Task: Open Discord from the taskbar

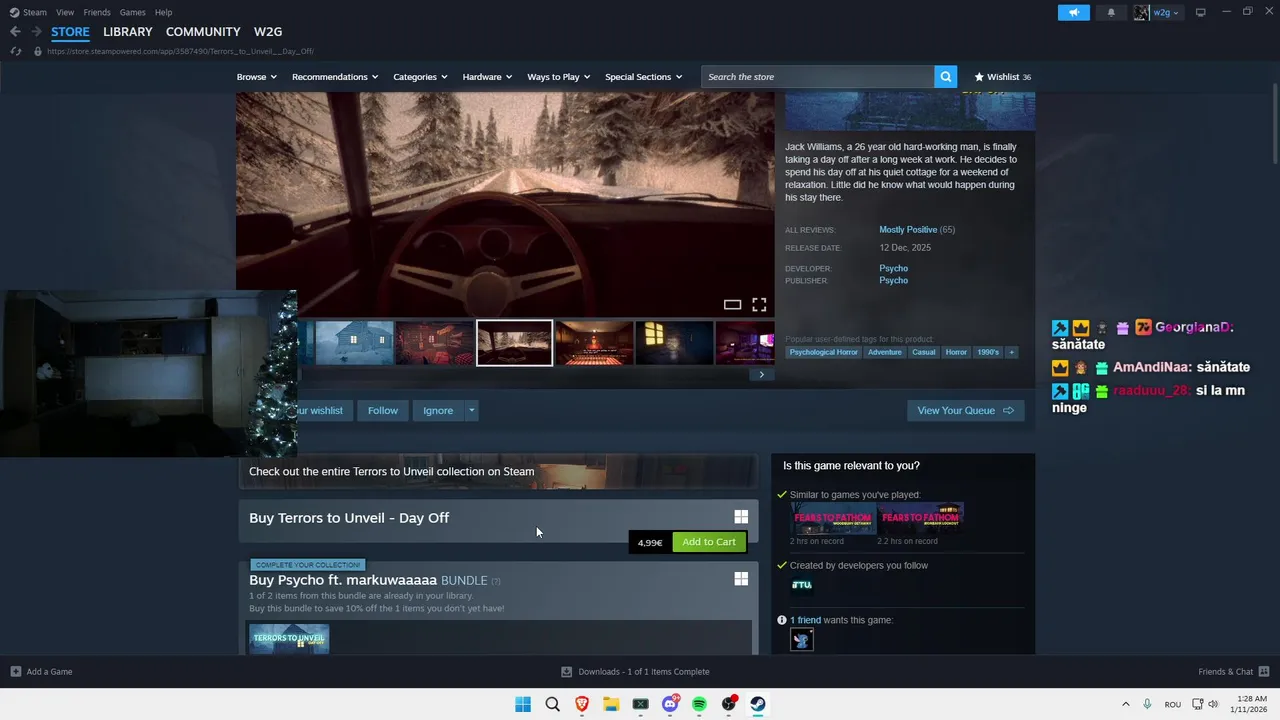Action: [670, 704]
